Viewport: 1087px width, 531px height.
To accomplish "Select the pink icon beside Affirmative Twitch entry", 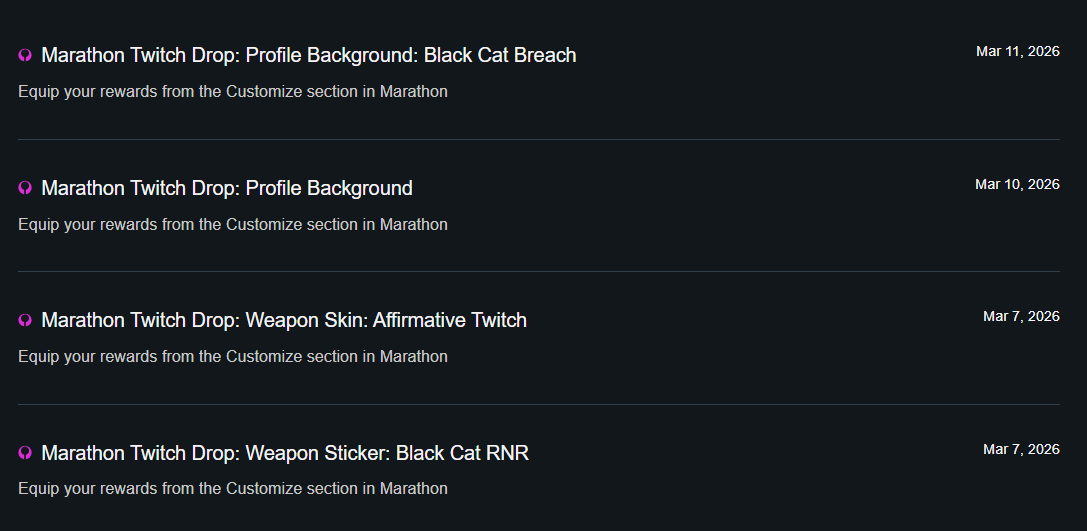I will [26, 320].
